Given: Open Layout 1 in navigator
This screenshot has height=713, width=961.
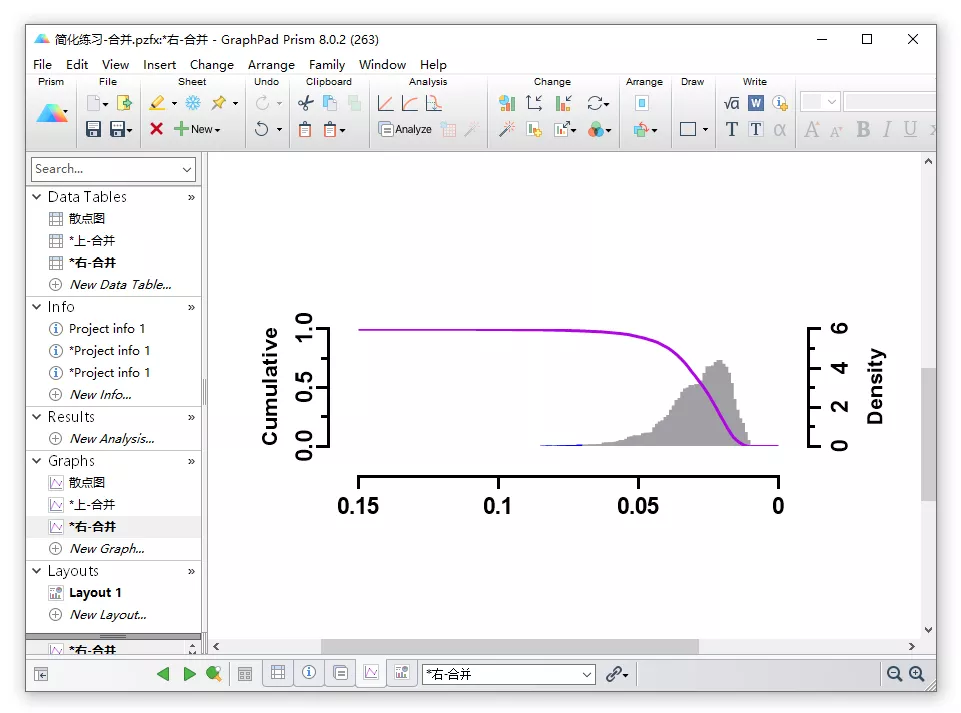Looking at the screenshot, I should [x=95, y=593].
